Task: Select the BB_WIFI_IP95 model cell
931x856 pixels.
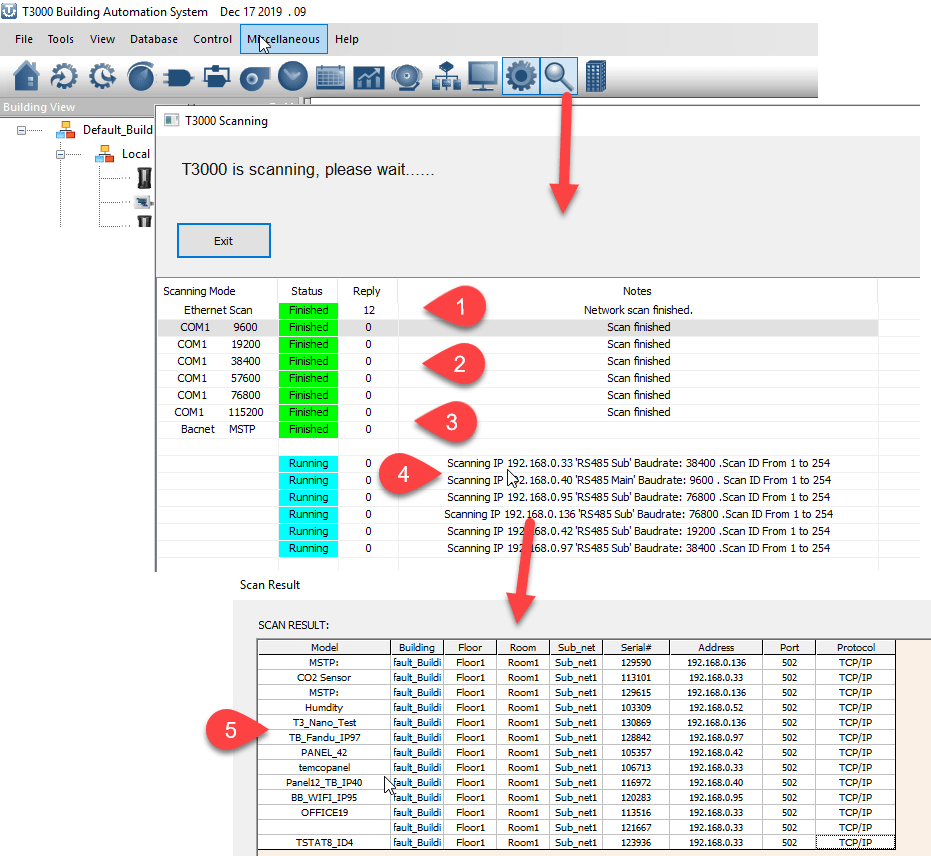Action: click(x=324, y=797)
